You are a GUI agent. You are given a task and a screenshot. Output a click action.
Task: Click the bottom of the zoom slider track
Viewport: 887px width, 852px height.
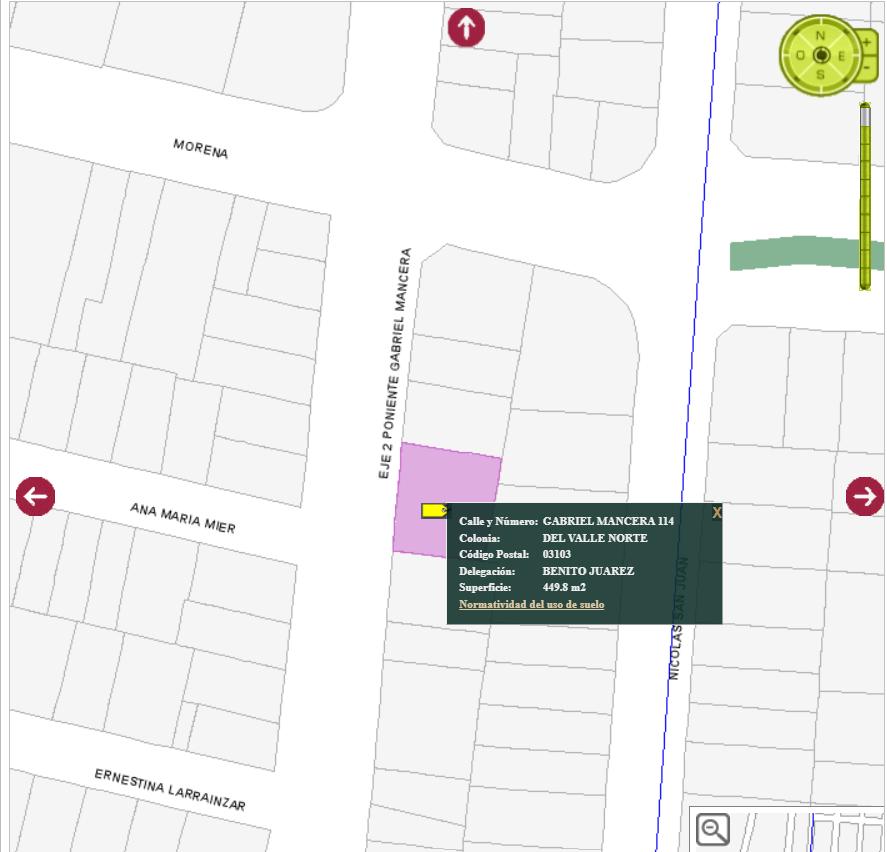point(865,283)
